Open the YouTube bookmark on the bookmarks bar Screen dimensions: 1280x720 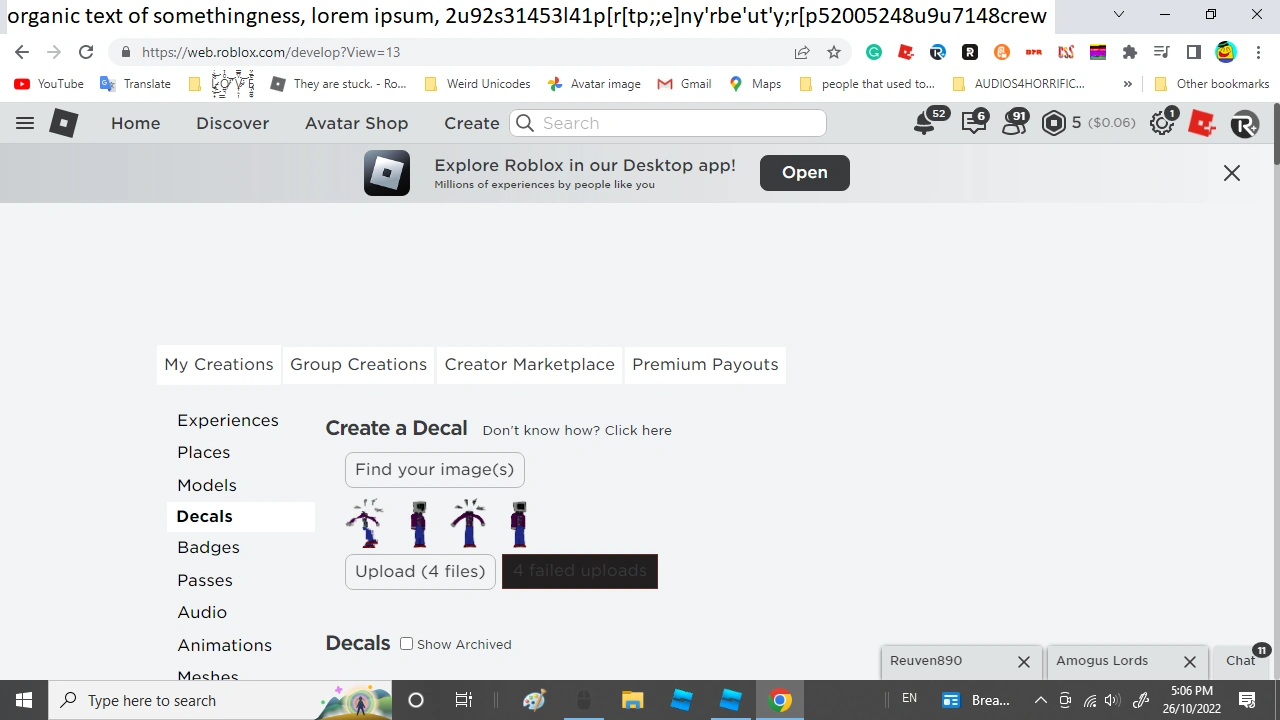[x=47, y=84]
